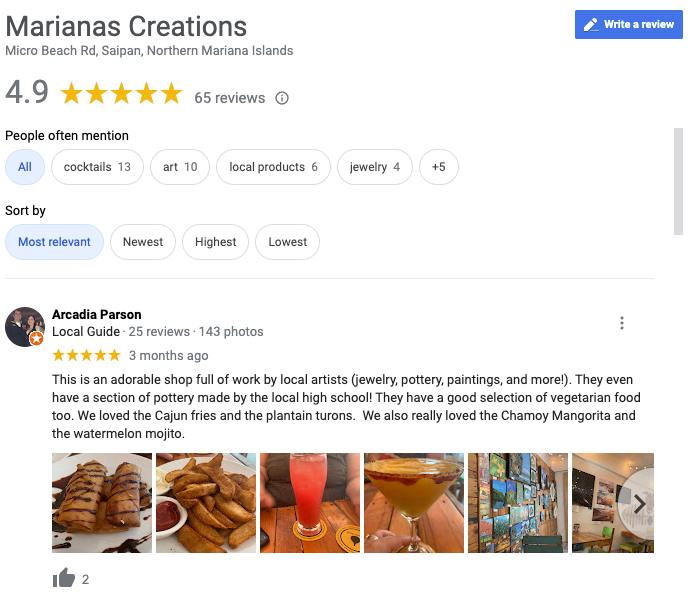The width and height of the screenshot is (690, 603).
Task: Filter reviews by 'local products' chip
Action: 273,167
